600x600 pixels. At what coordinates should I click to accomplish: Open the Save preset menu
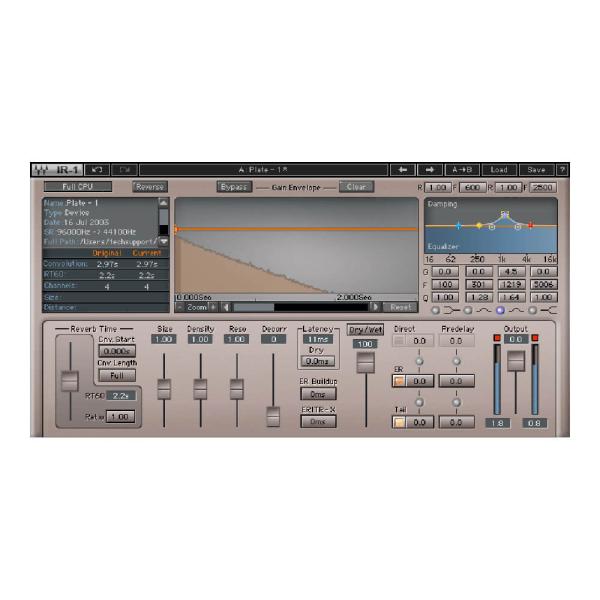tap(536, 170)
